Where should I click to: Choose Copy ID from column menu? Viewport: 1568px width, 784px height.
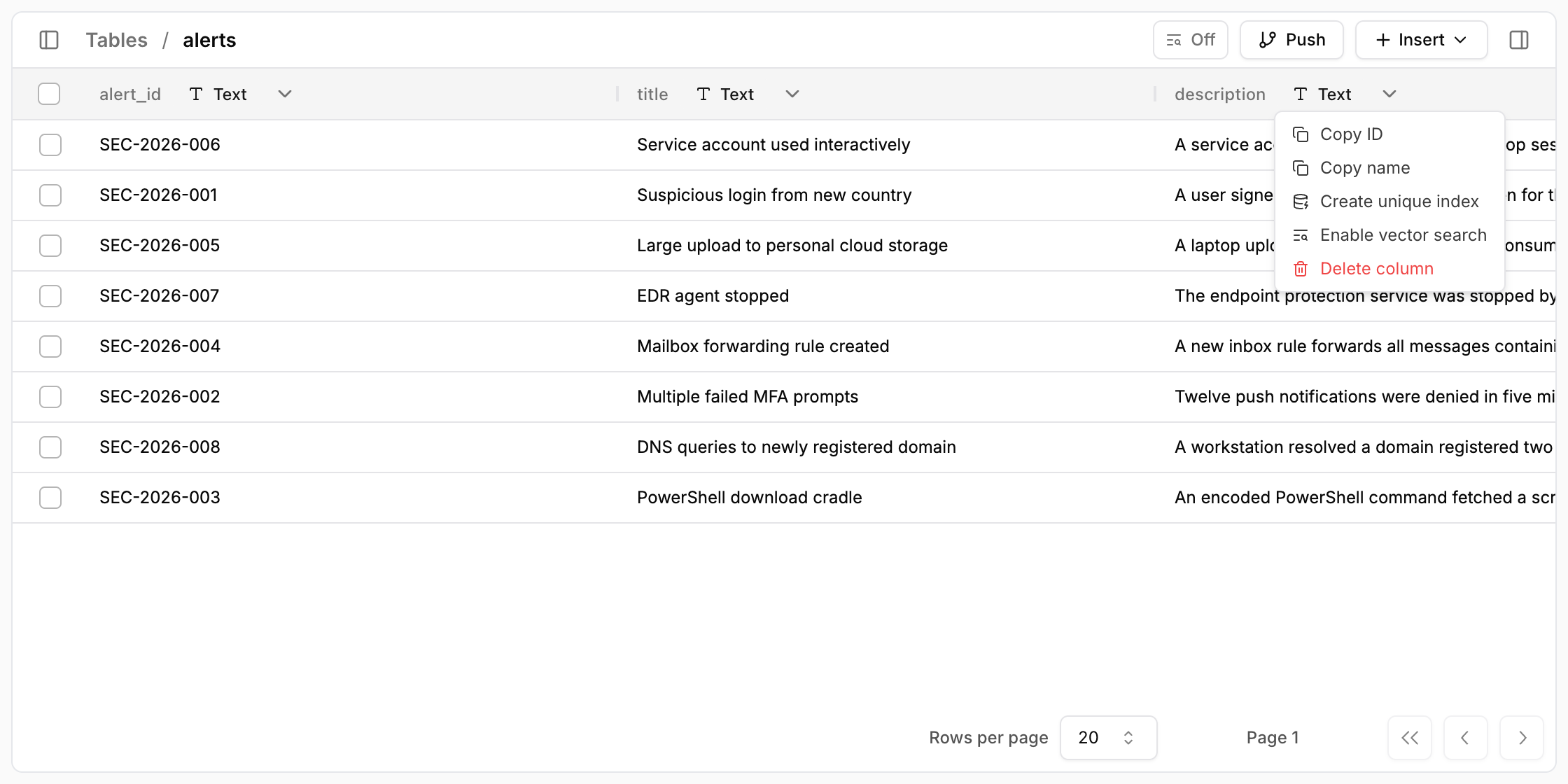(1389, 134)
